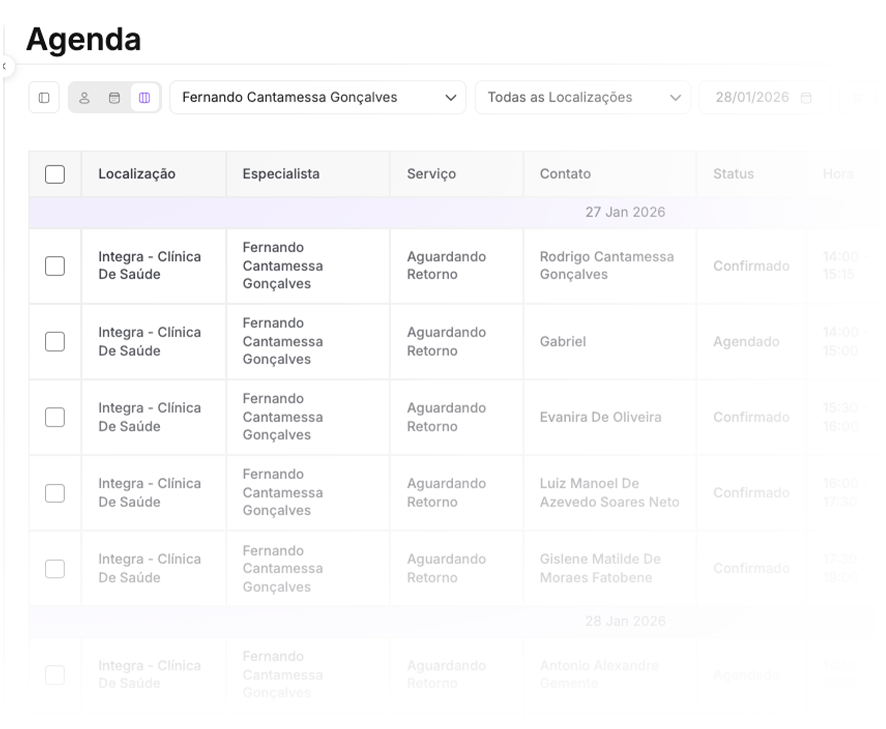This screenshot has height=729, width=886.
Task: Tick the Evanira De Oliveira row checkbox
Action: pos(55,417)
